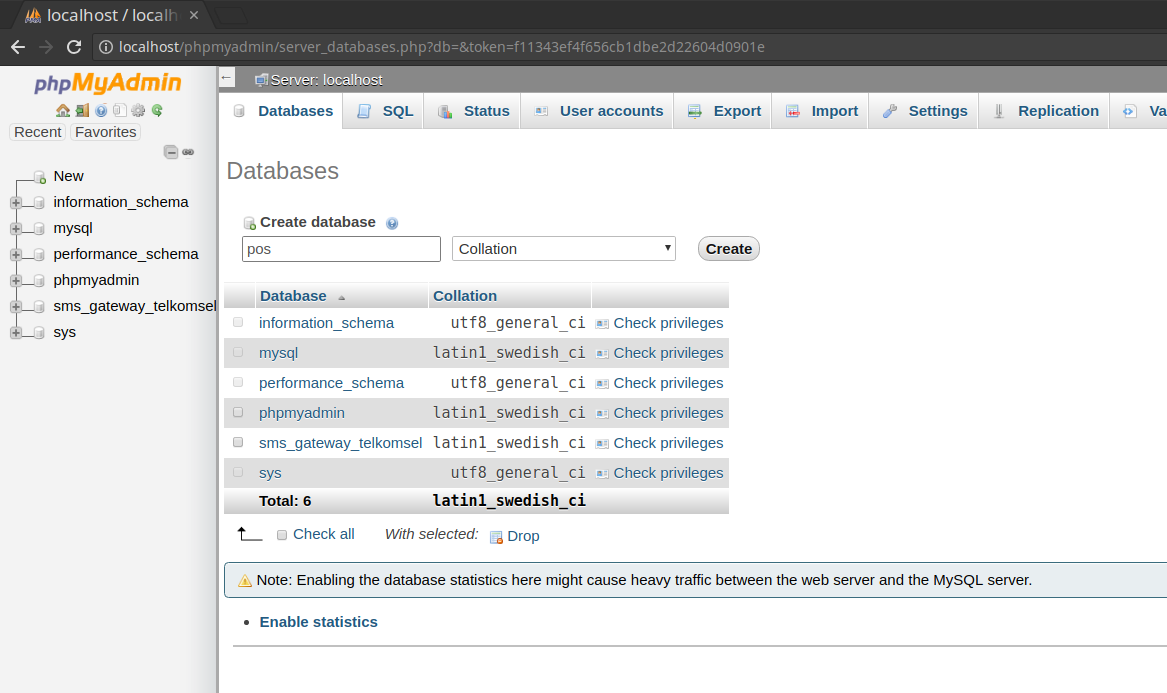The image size is (1167, 693).
Task: Click the database name input field
Action: [x=340, y=248]
